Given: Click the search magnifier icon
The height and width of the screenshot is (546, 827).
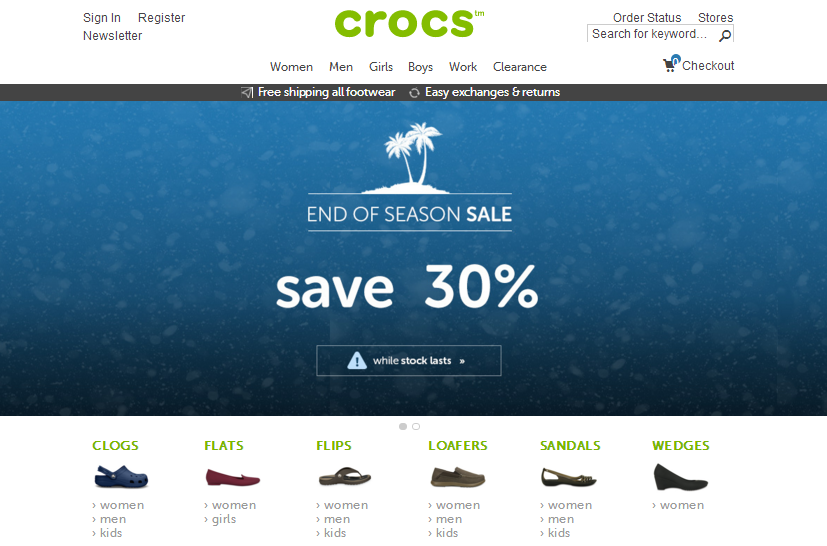Looking at the screenshot, I should coord(725,35).
